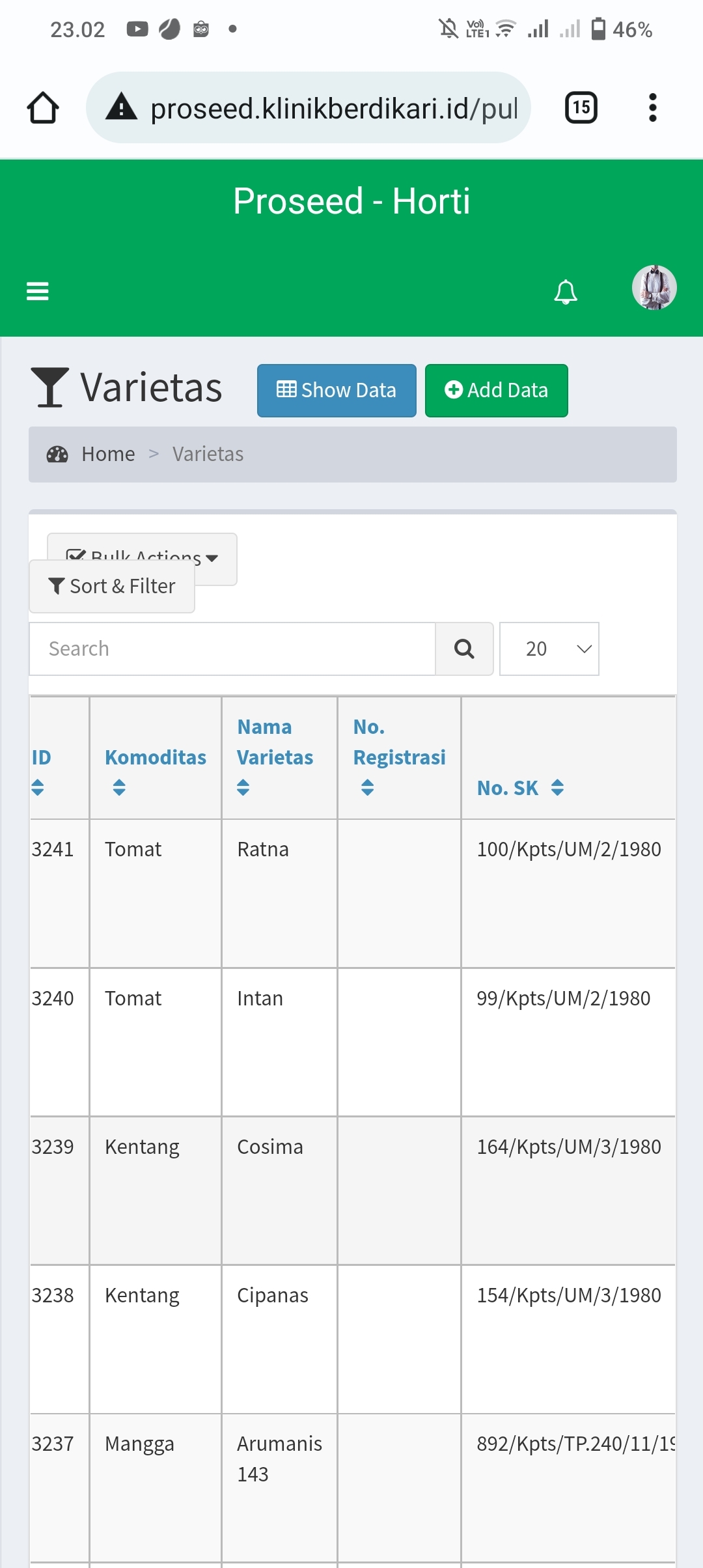Open rows-per-page dropdown showing 20
This screenshot has width=703, height=1568.
click(x=549, y=649)
